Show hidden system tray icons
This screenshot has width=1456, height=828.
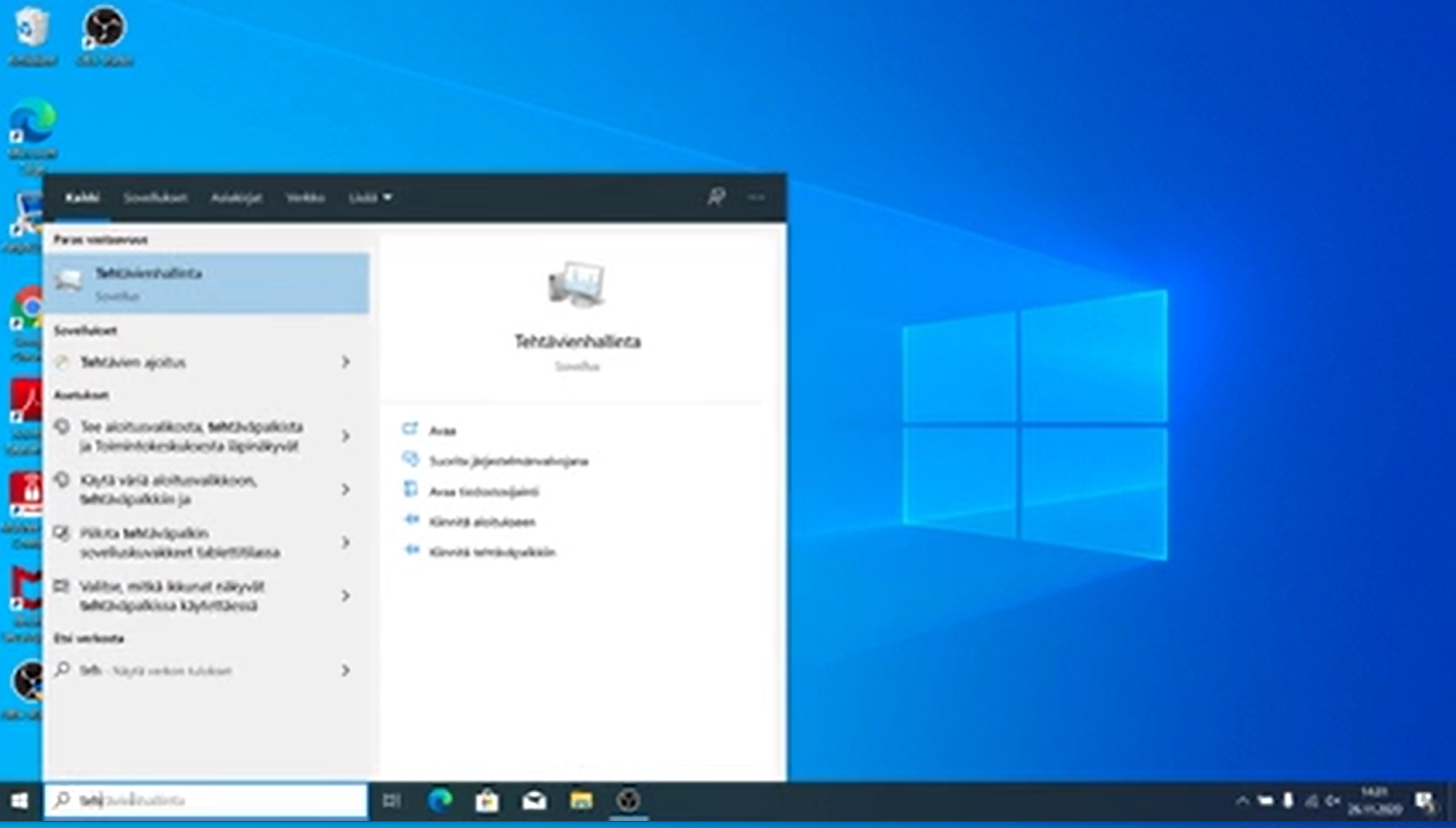pos(1241,800)
